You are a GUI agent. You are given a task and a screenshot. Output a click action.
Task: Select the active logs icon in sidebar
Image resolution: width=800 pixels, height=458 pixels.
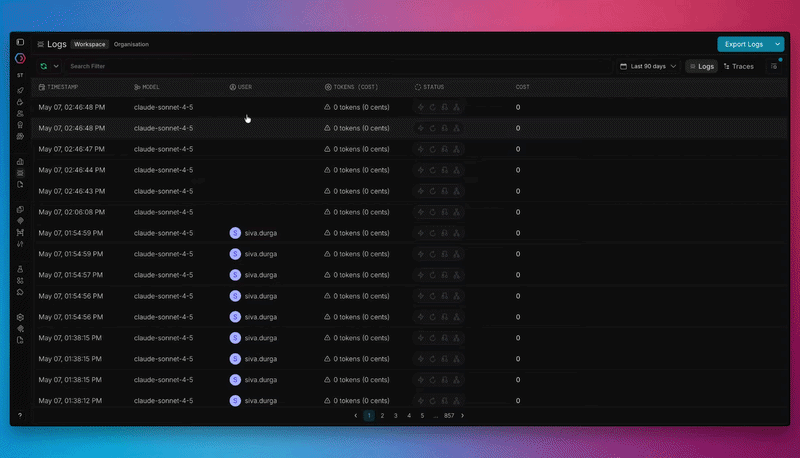pos(20,173)
